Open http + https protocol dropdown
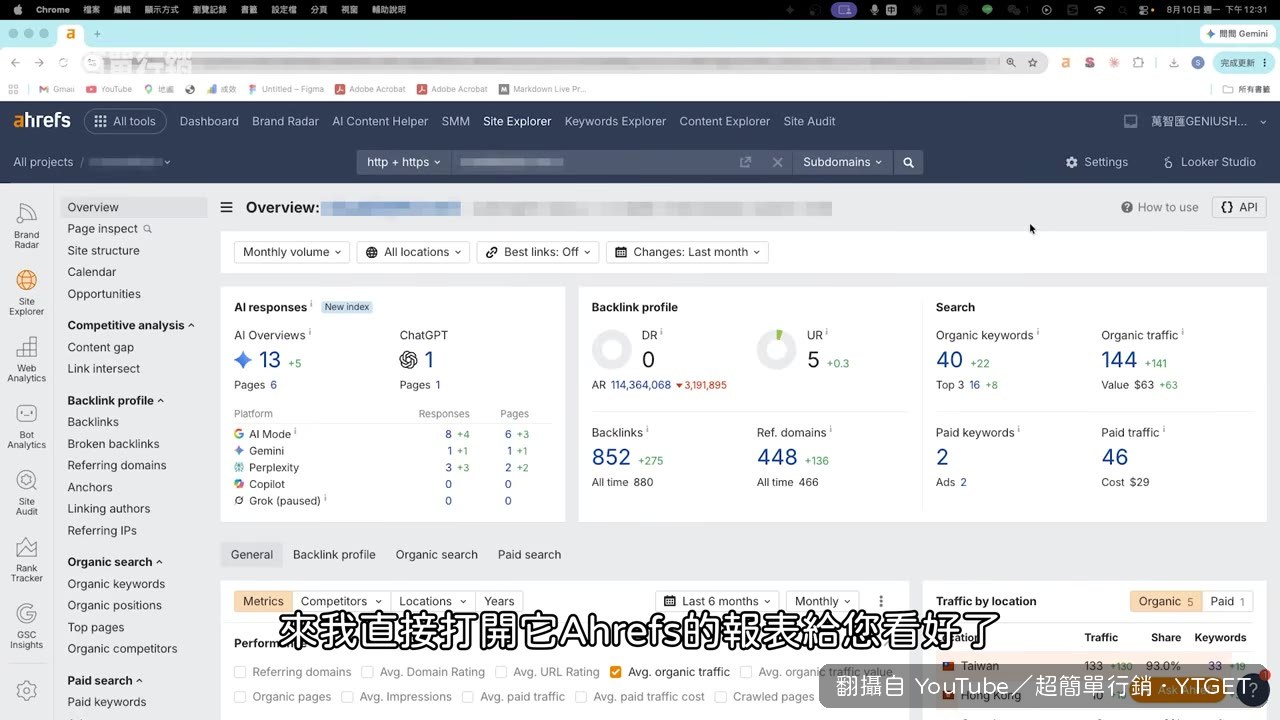Screen dimensions: 1280x720 point(404,162)
